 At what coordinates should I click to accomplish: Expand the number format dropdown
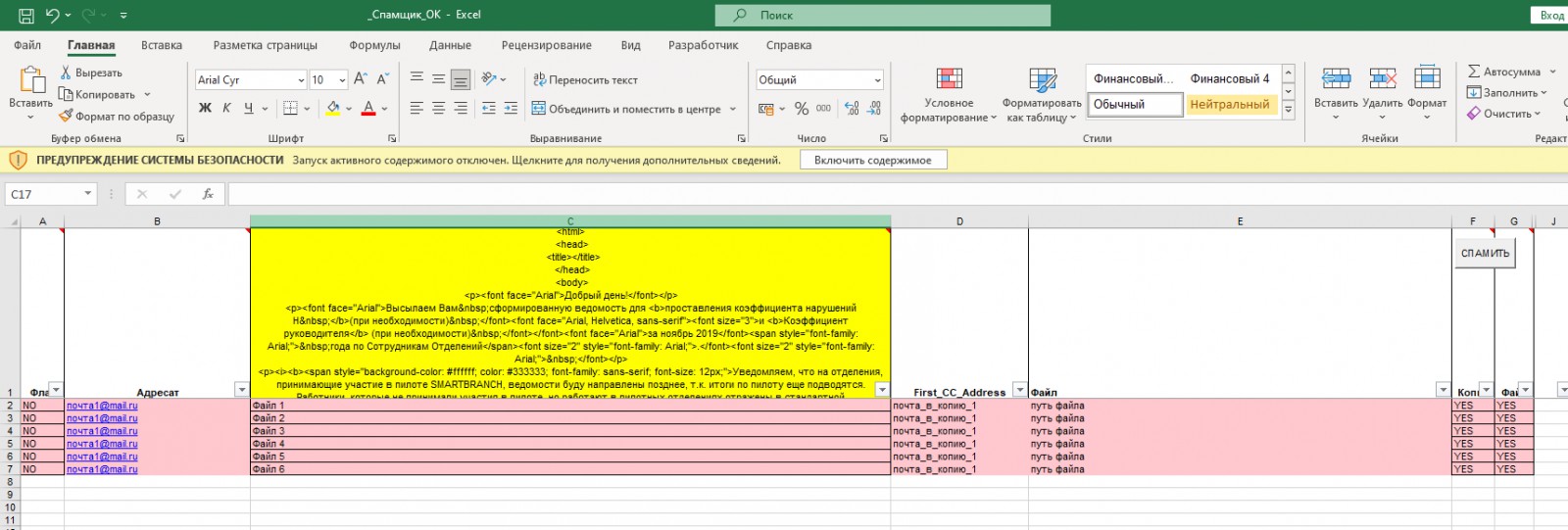[877, 80]
